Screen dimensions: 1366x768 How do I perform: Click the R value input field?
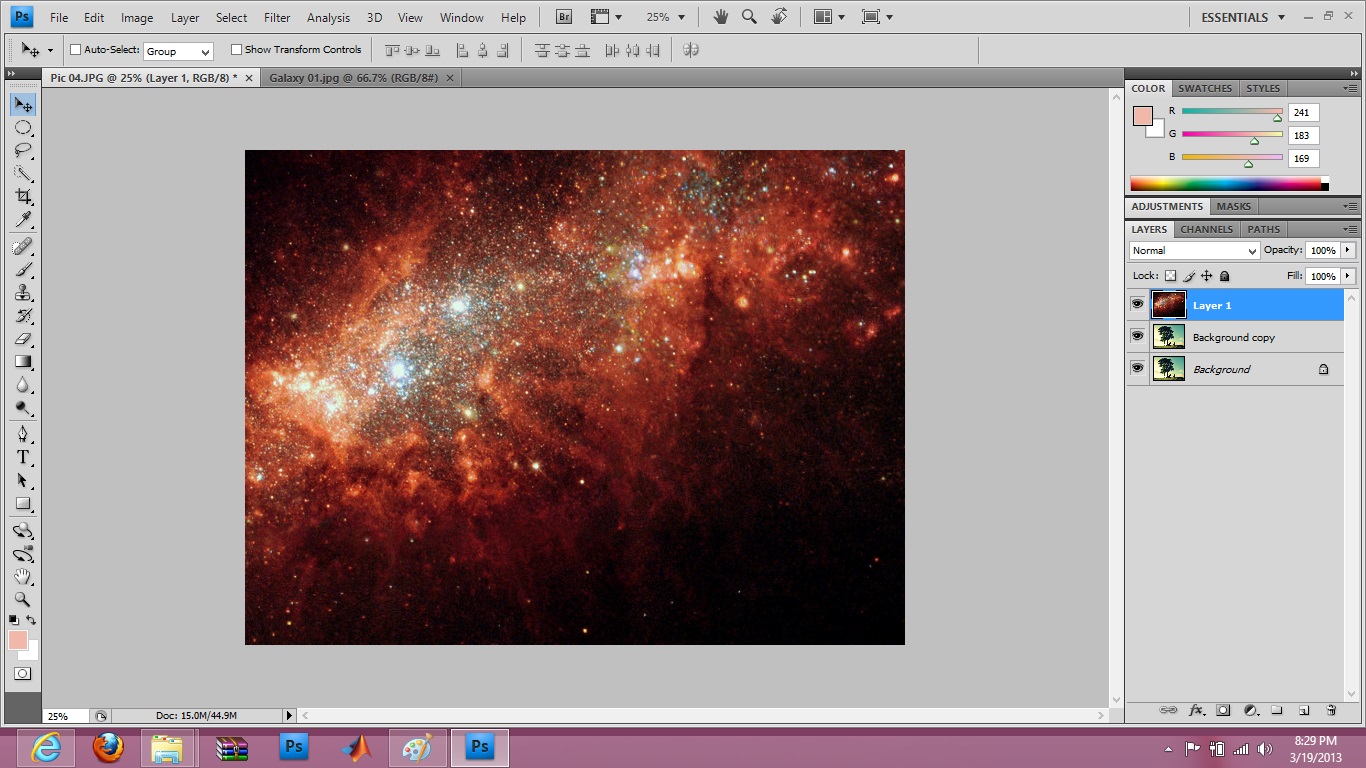tap(1303, 112)
